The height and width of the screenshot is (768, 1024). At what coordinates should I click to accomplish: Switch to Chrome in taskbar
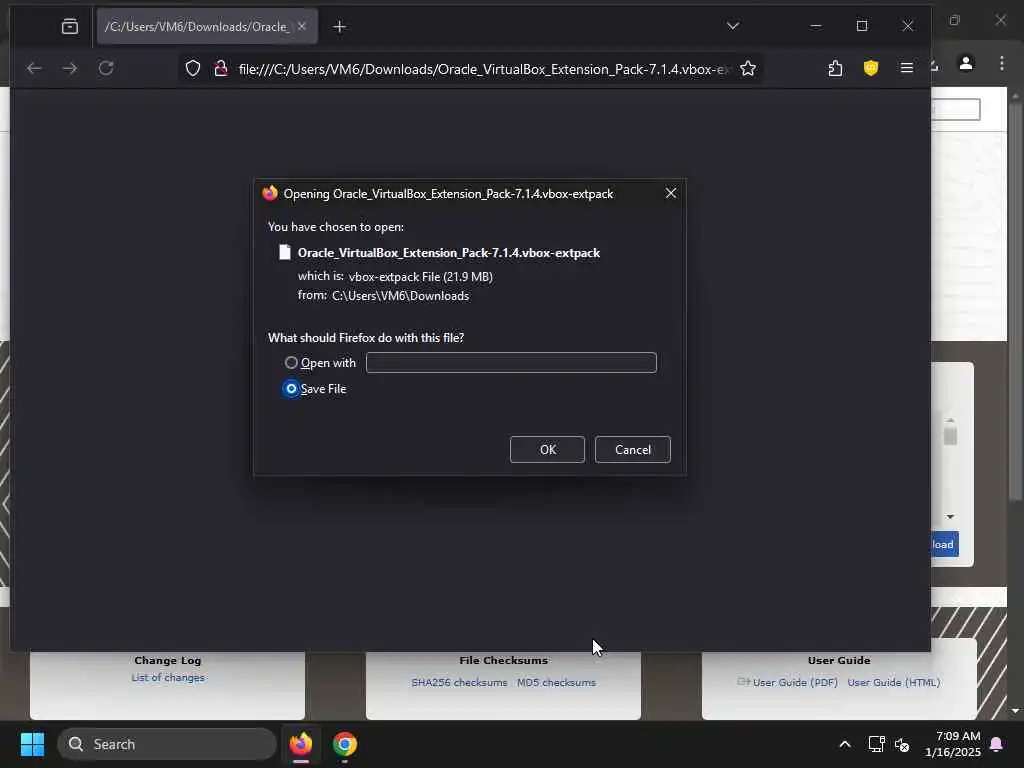345,744
